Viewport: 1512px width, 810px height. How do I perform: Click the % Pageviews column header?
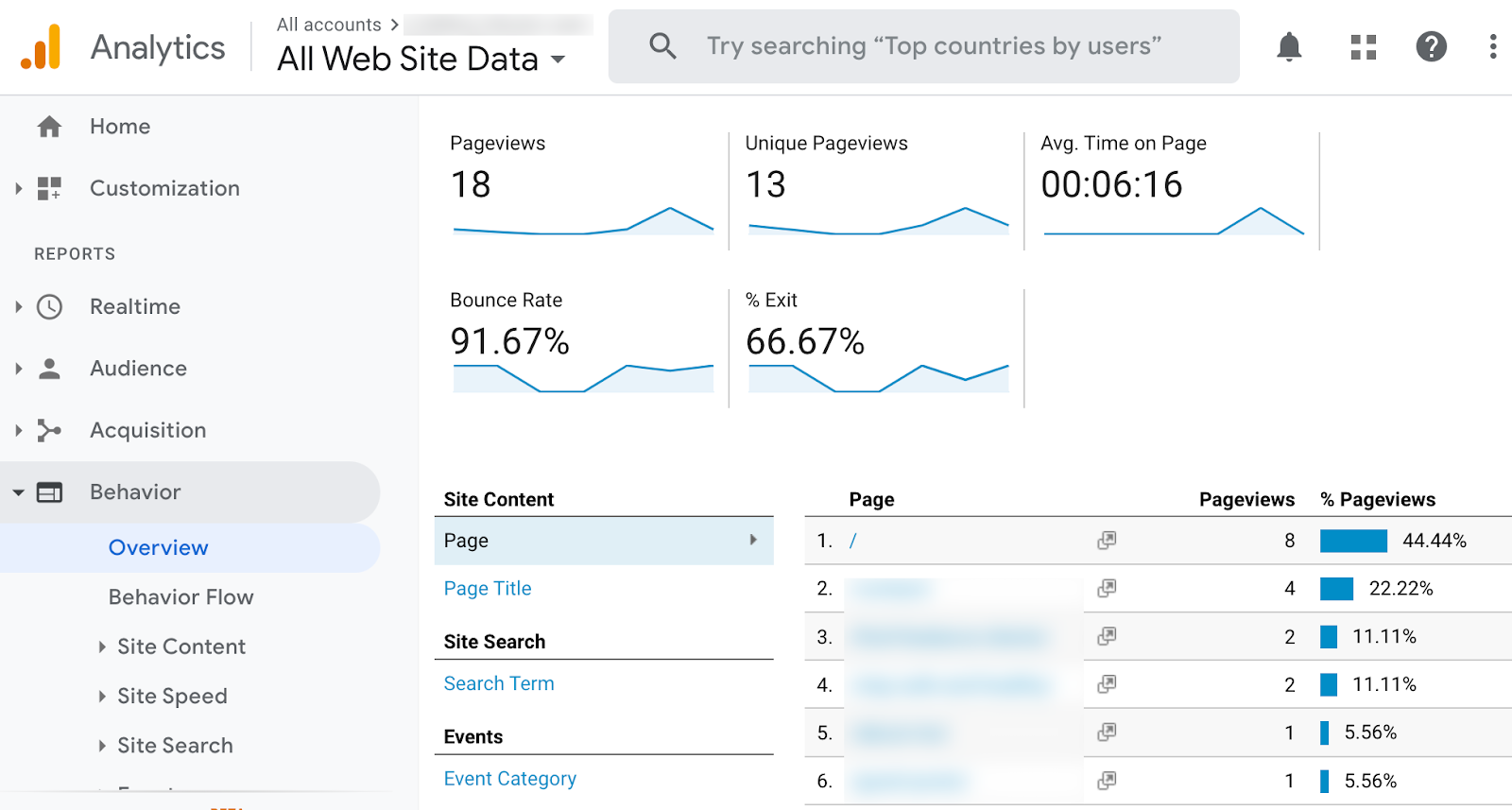pyautogui.click(x=1378, y=499)
